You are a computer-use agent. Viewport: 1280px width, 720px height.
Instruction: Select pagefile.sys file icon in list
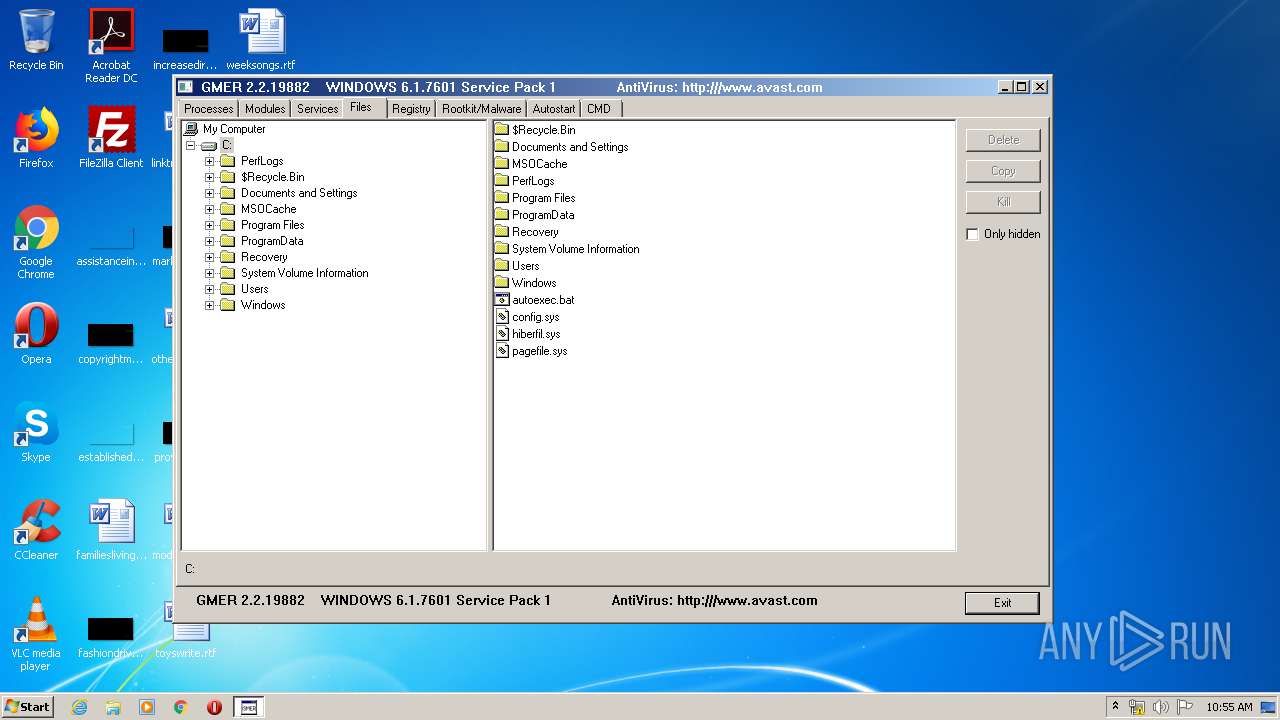(x=502, y=351)
